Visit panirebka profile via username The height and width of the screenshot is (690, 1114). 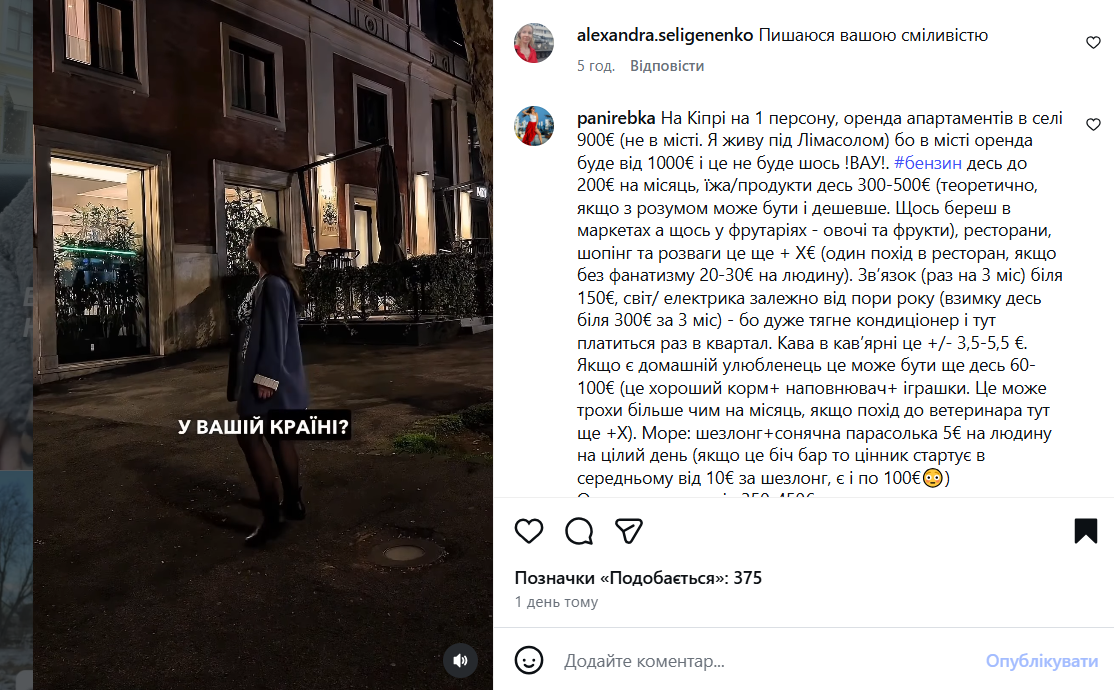pos(615,118)
